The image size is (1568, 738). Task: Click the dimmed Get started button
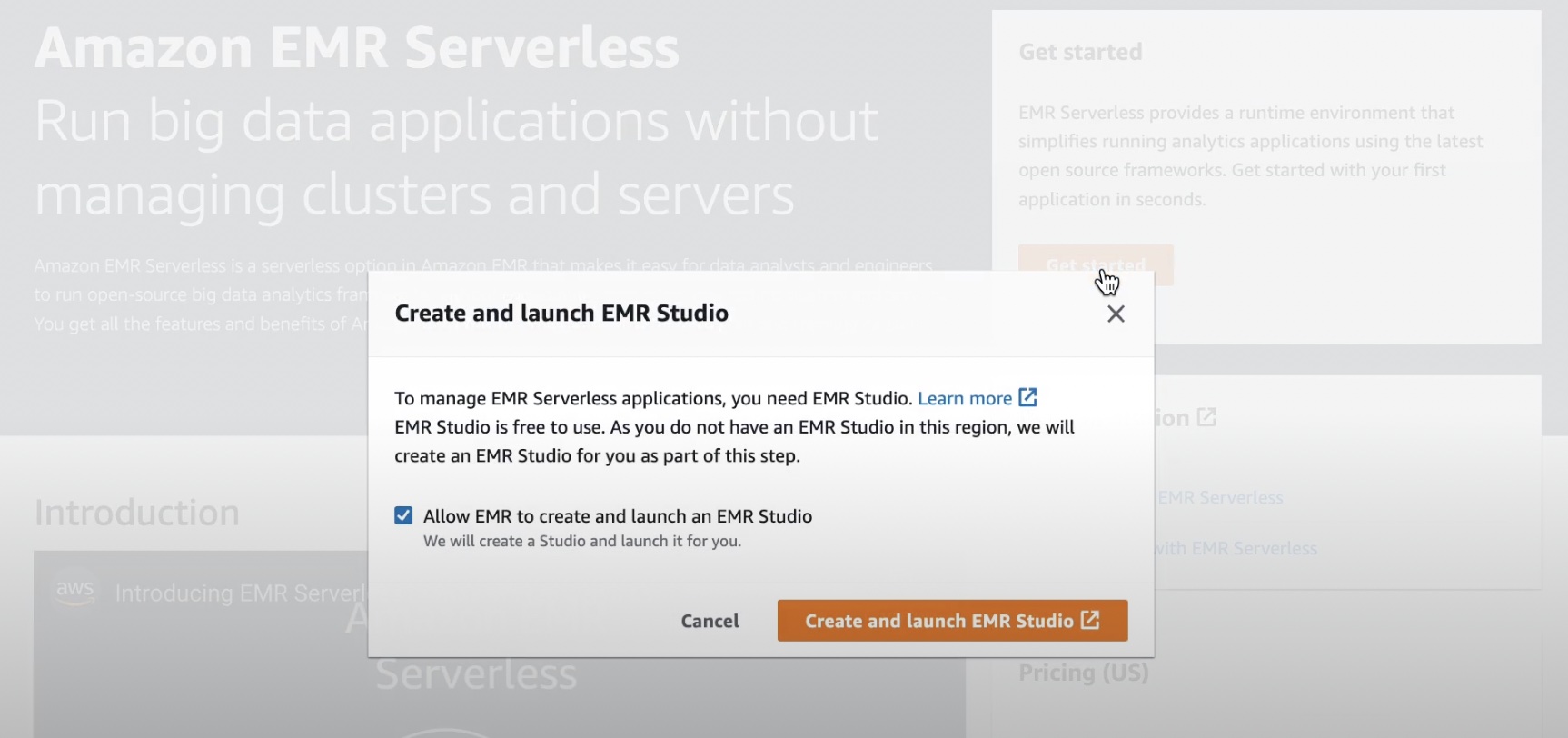(1096, 264)
